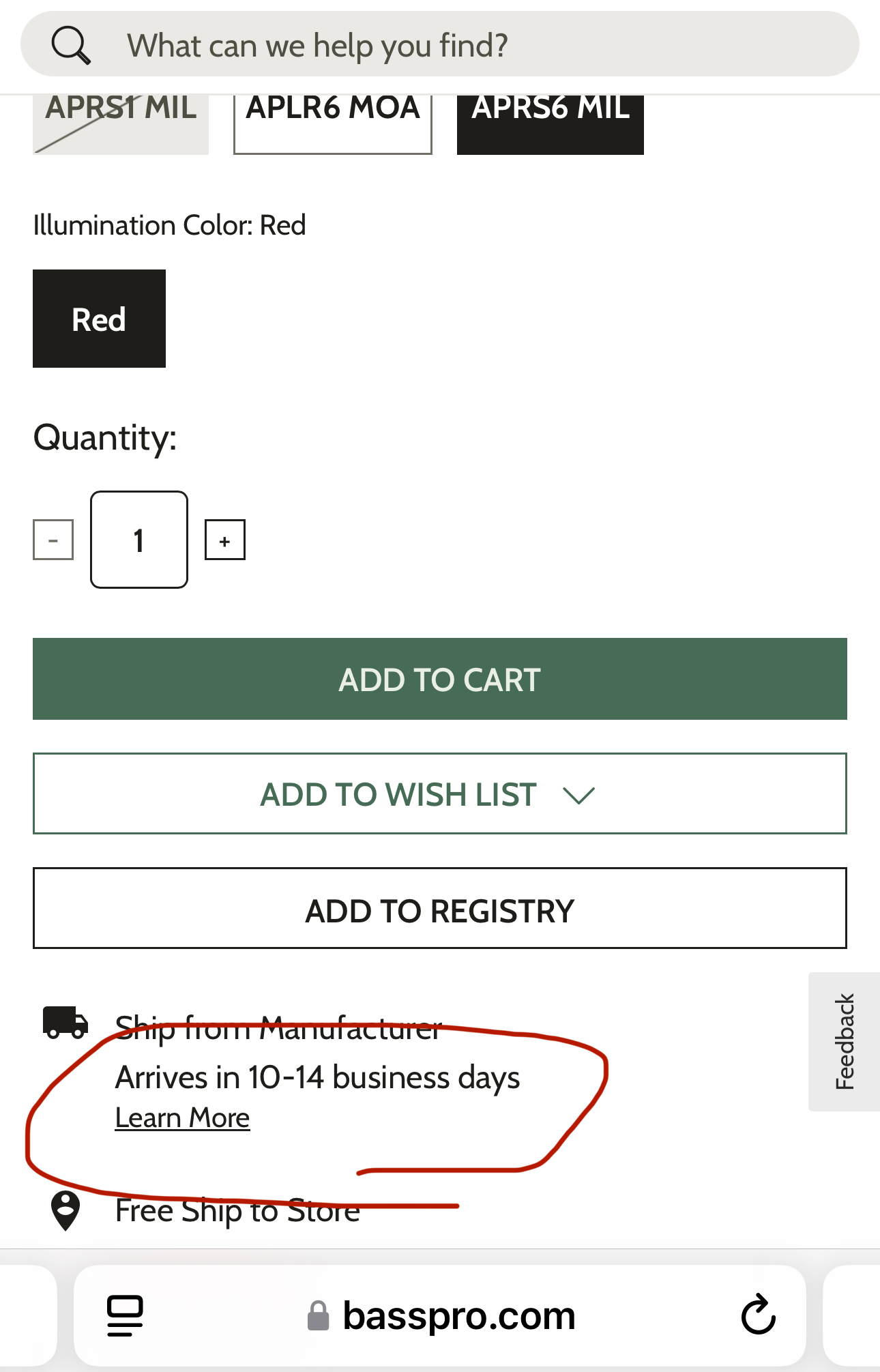This screenshot has height=1372, width=880.
Task: Click the Add to Cart button
Action: pyautogui.click(x=440, y=679)
